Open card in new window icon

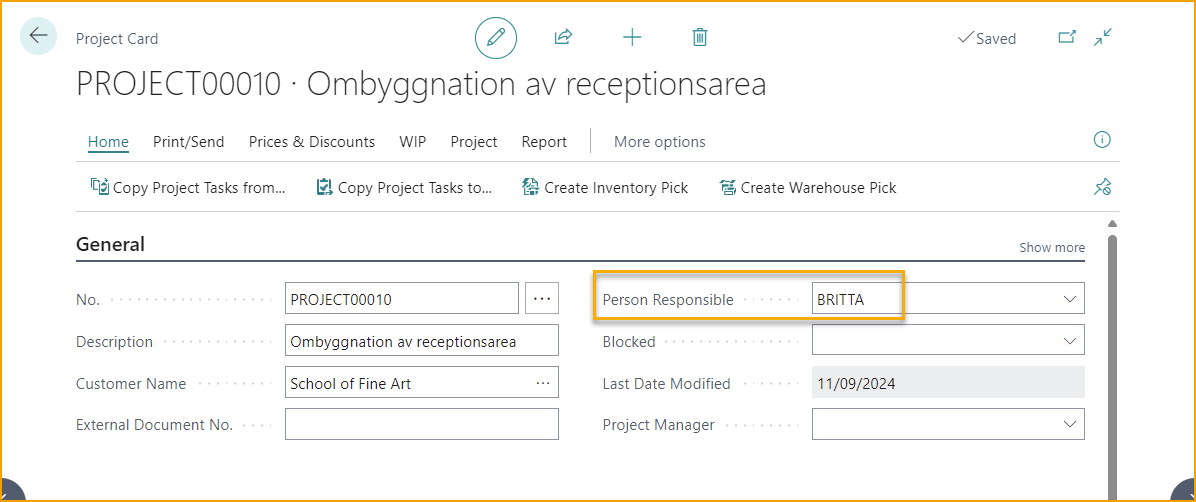(1067, 38)
